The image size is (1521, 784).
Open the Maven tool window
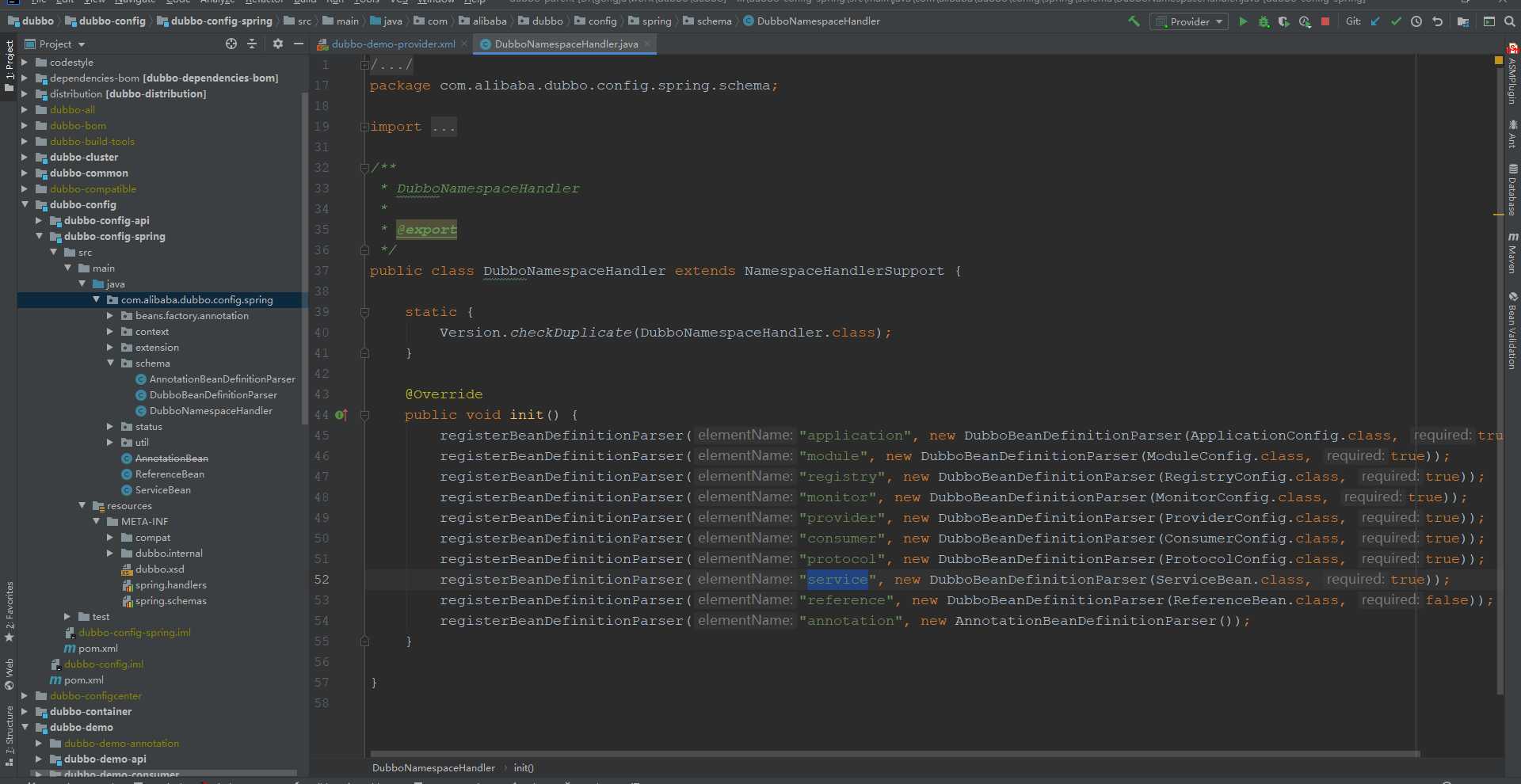(1512, 253)
